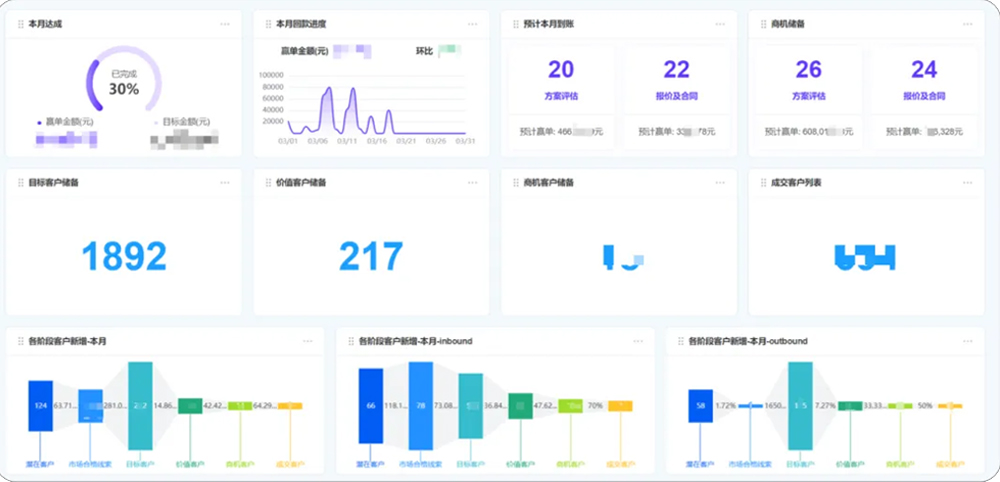
Task: Open more menu for 商机储备 card
Action: (x=967, y=23)
